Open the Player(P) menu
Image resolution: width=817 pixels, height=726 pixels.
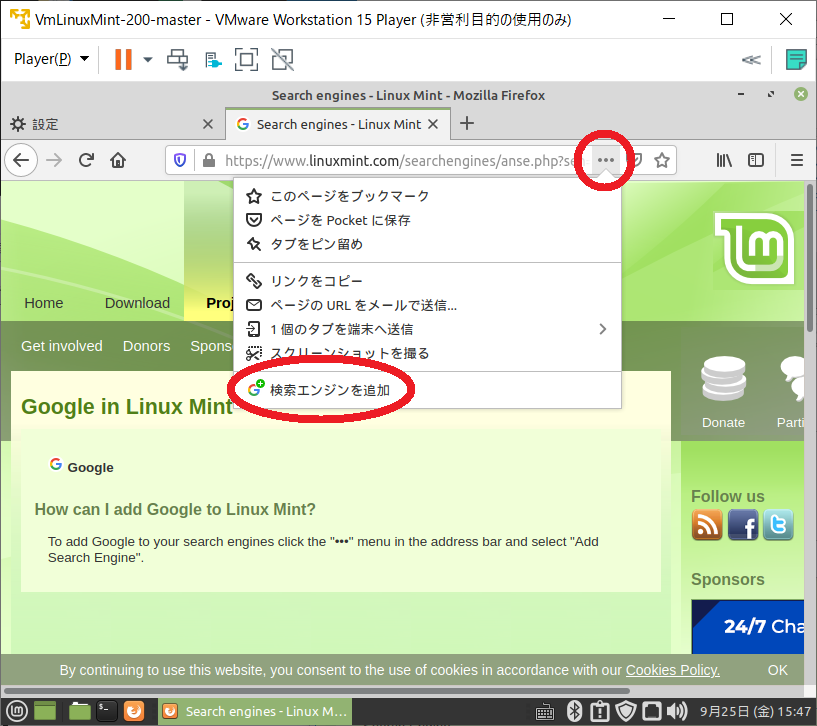click(x=51, y=59)
